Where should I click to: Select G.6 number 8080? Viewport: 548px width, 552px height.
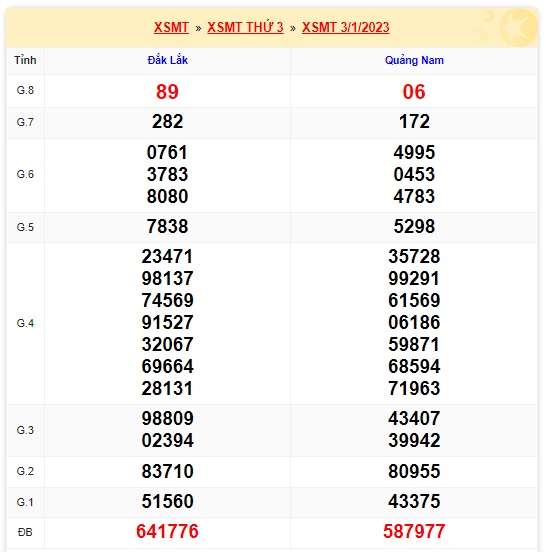(x=168, y=196)
